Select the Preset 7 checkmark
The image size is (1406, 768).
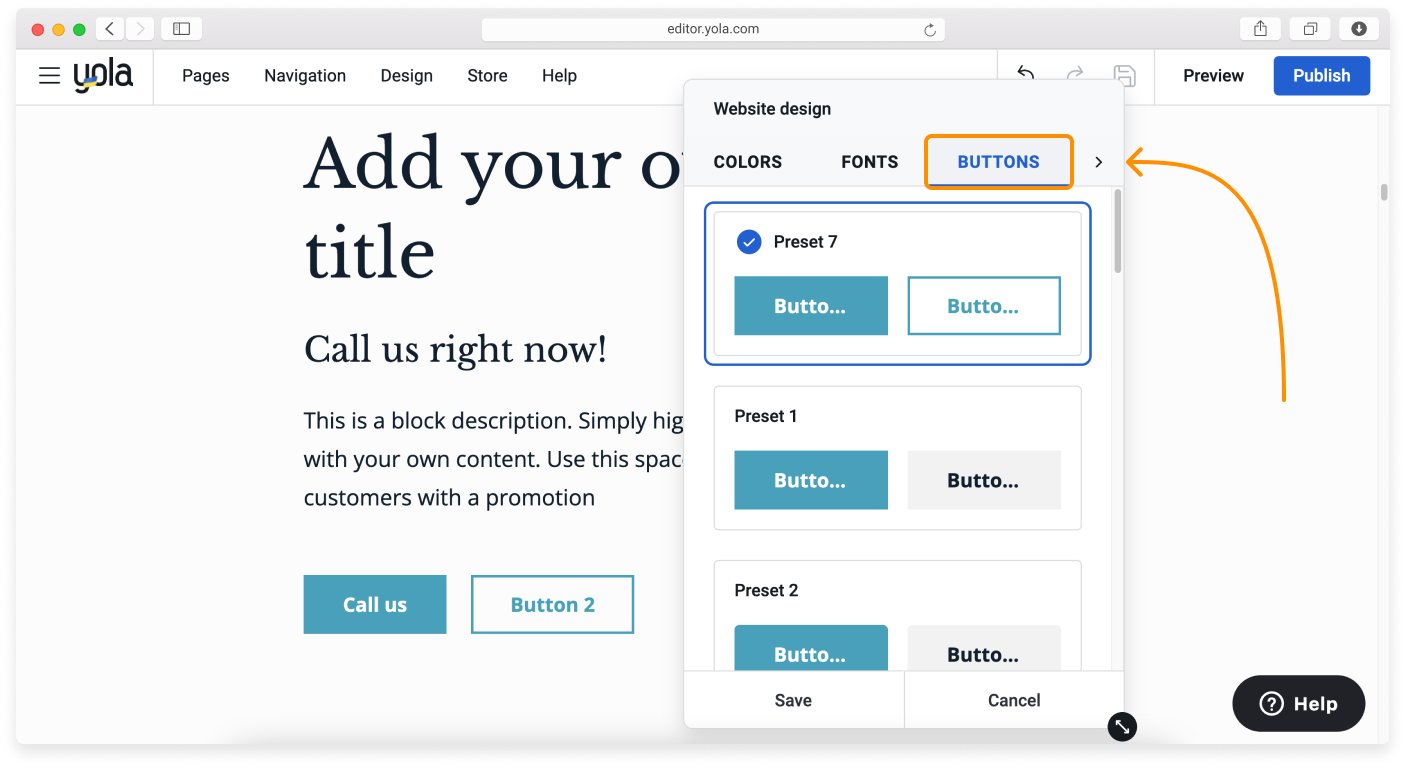748,242
